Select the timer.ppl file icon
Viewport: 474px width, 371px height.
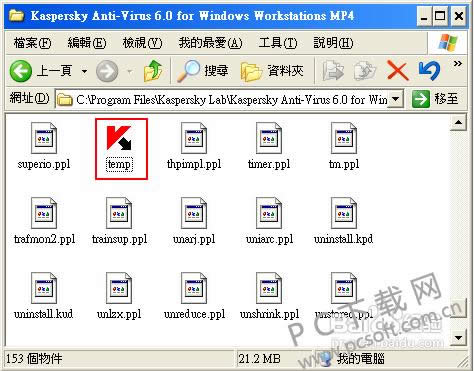point(269,138)
